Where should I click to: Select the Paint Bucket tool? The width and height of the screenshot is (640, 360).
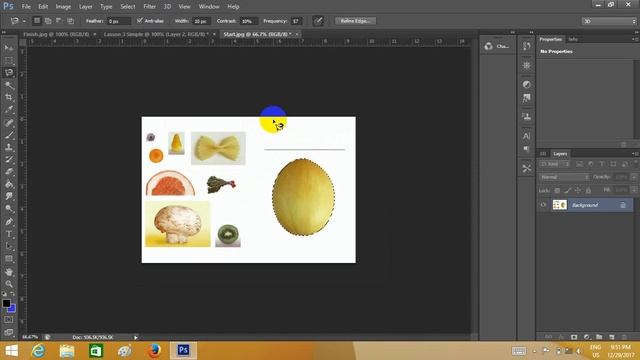[x=9, y=184]
